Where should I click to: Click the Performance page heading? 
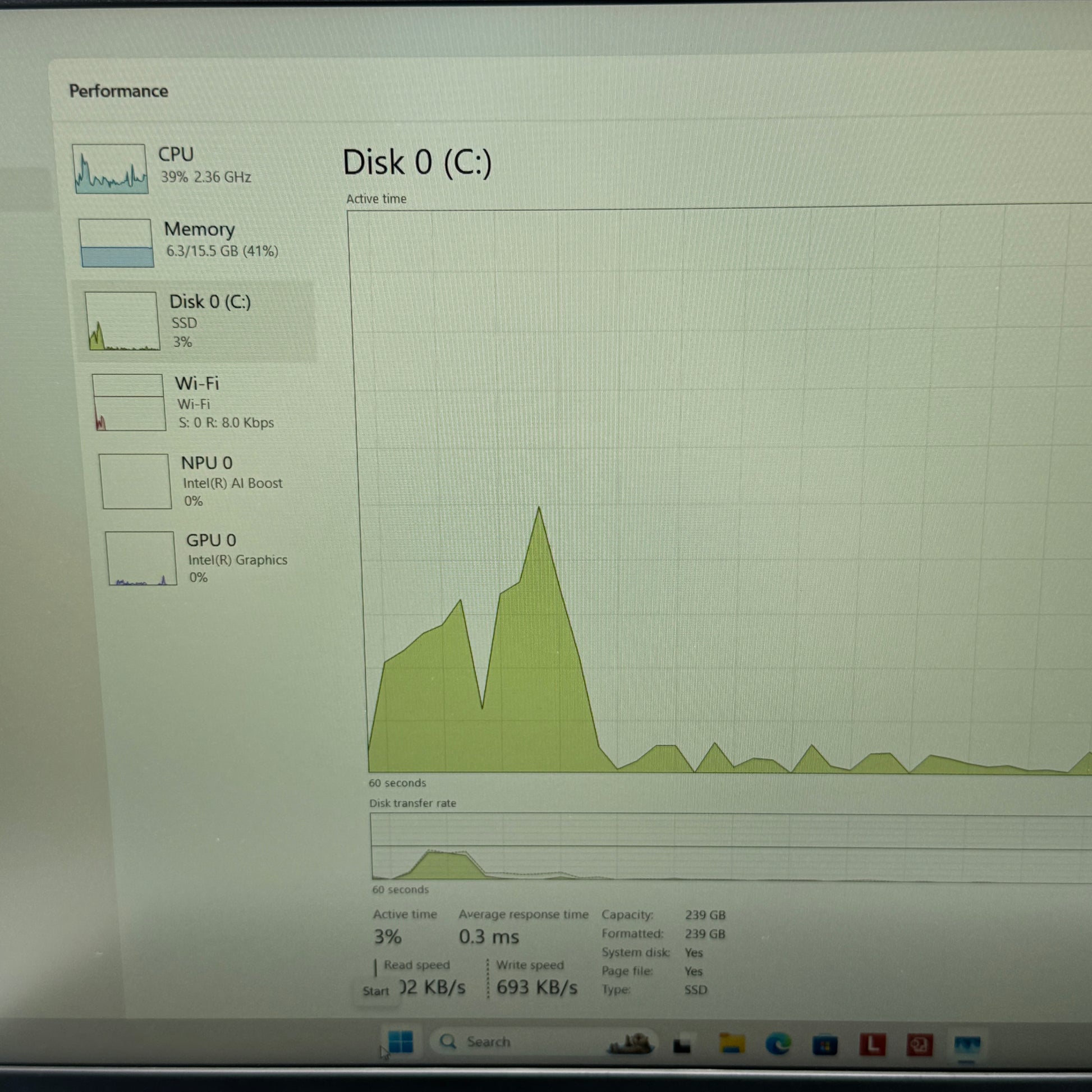[x=118, y=91]
